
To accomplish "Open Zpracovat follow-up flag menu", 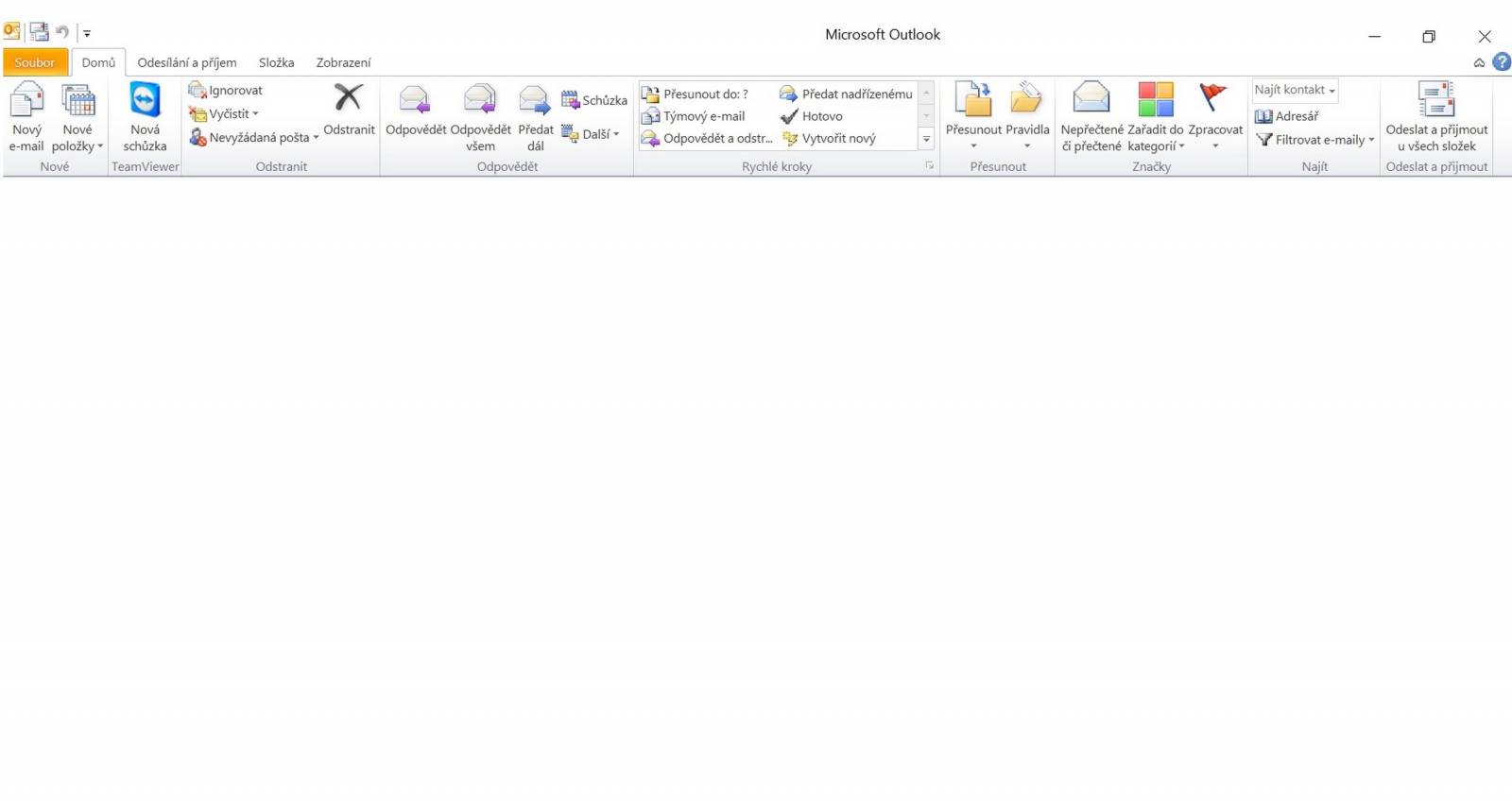I will (1215, 117).
